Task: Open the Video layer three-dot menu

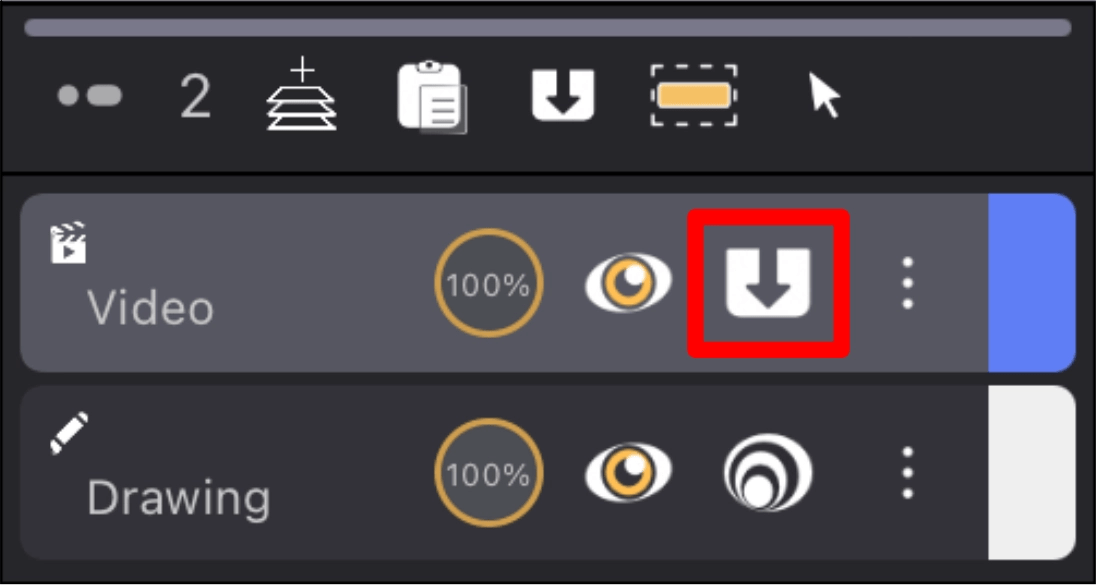Action: [907, 283]
